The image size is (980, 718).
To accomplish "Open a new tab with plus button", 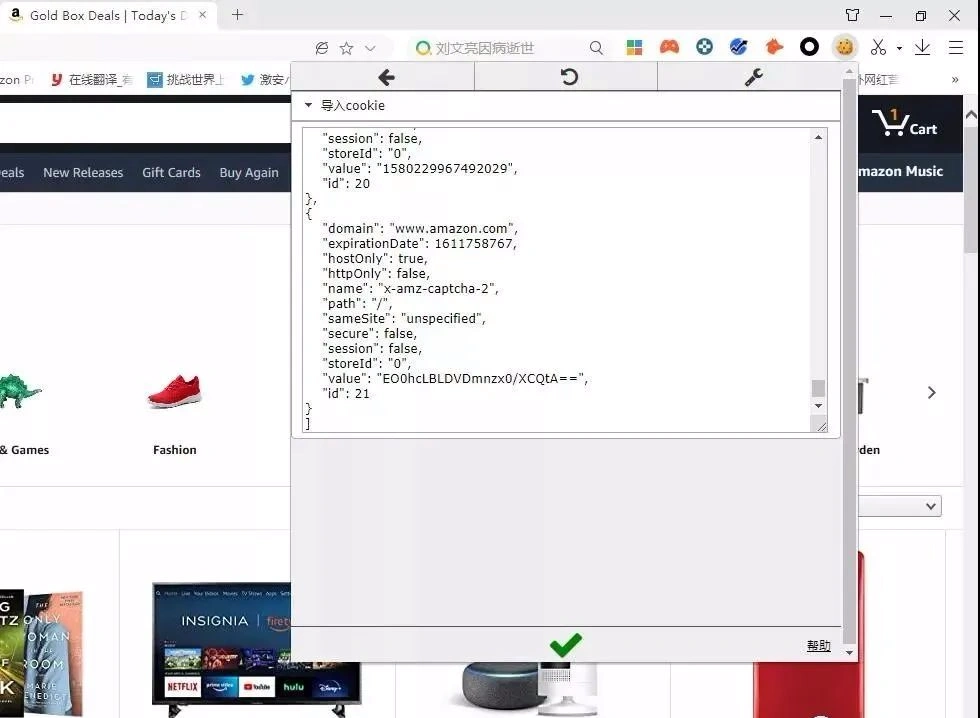I will click(237, 15).
